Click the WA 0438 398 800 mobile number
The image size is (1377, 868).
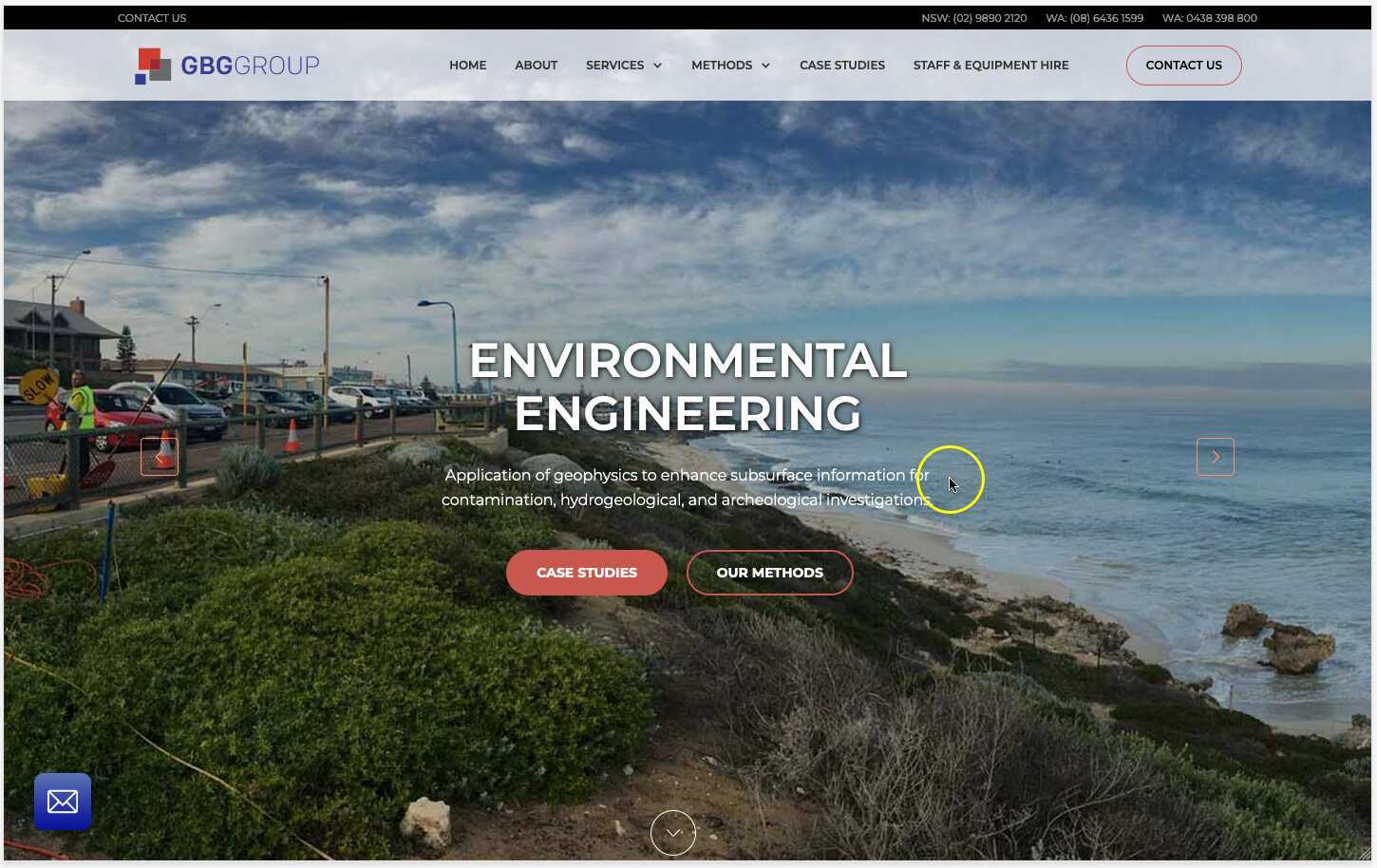(1209, 18)
